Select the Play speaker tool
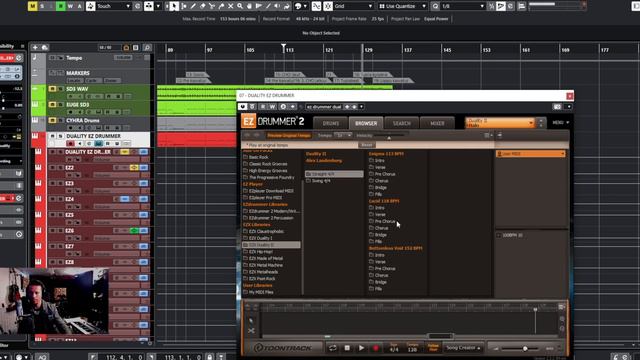Viewport: 640px width, 360px height. pos(278,6)
